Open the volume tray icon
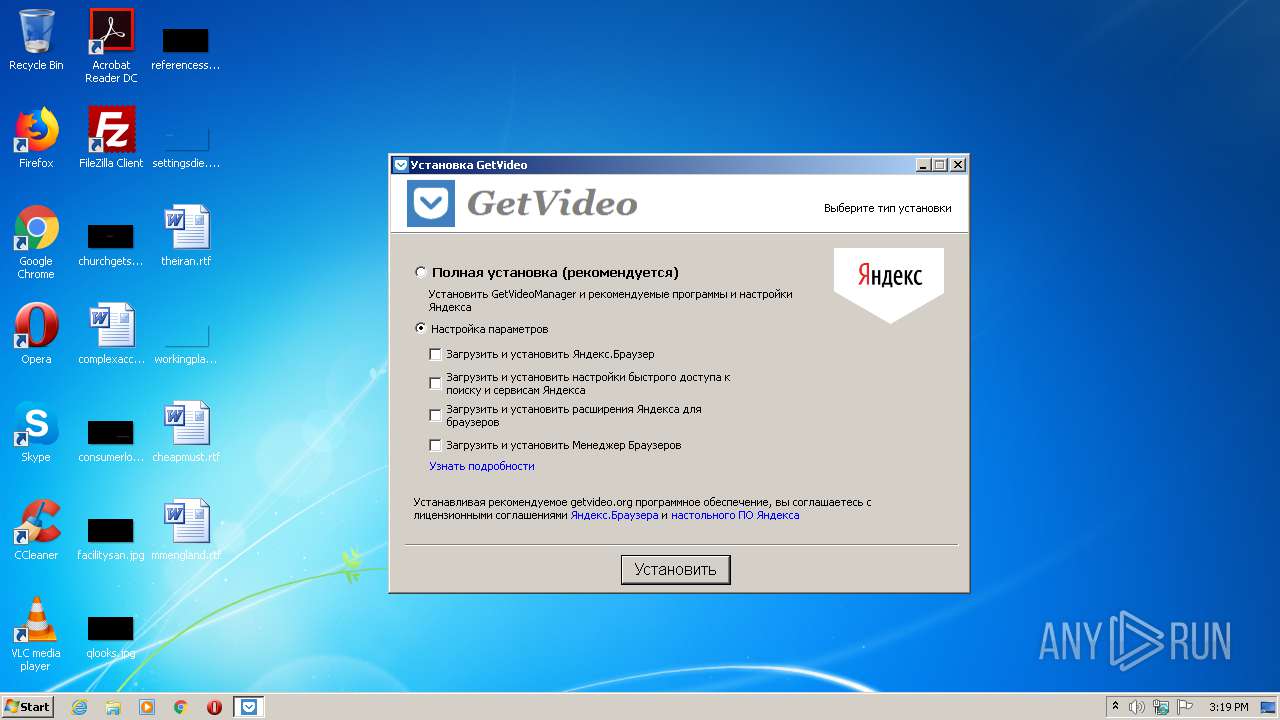 1137,707
